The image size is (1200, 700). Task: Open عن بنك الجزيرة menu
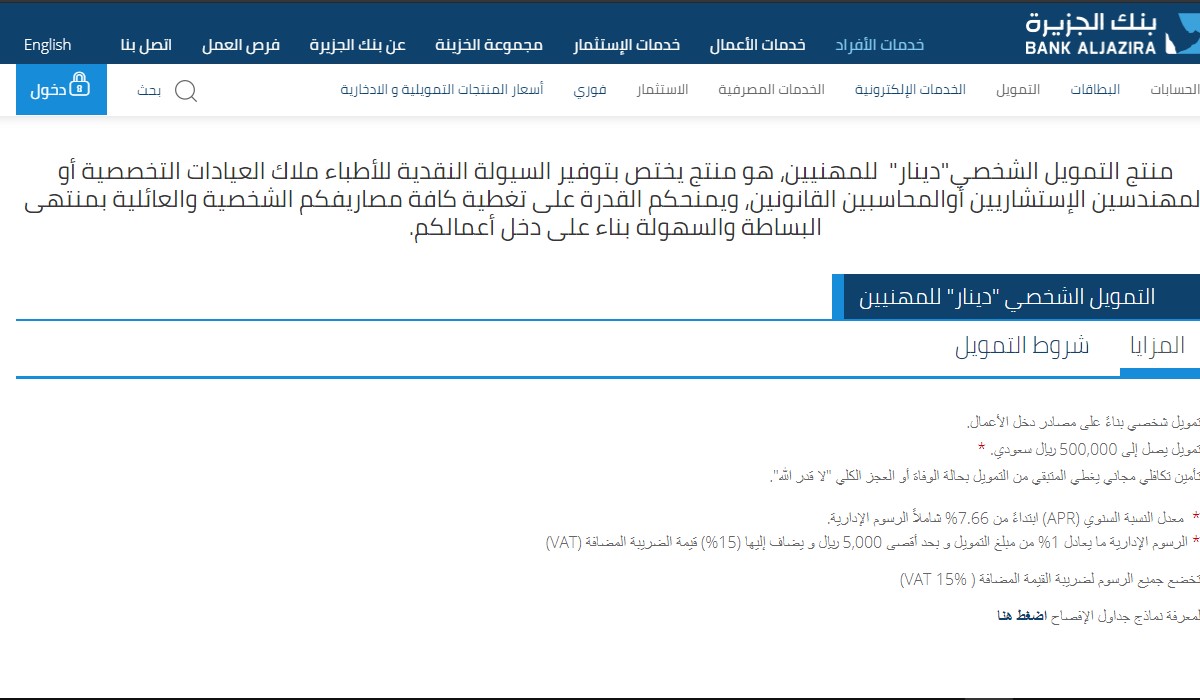357,45
